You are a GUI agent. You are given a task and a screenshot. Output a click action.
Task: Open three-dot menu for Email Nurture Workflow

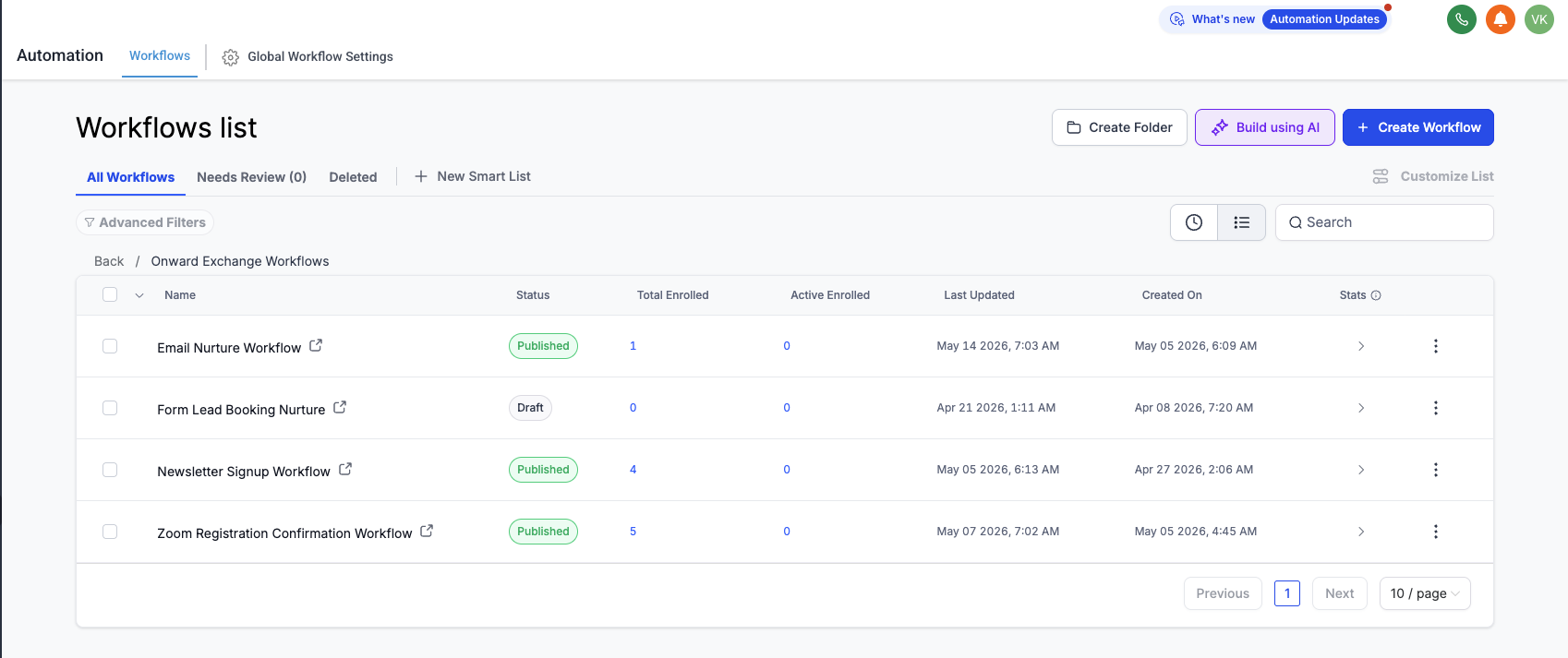pyautogui.click(x=1436, y=346)
